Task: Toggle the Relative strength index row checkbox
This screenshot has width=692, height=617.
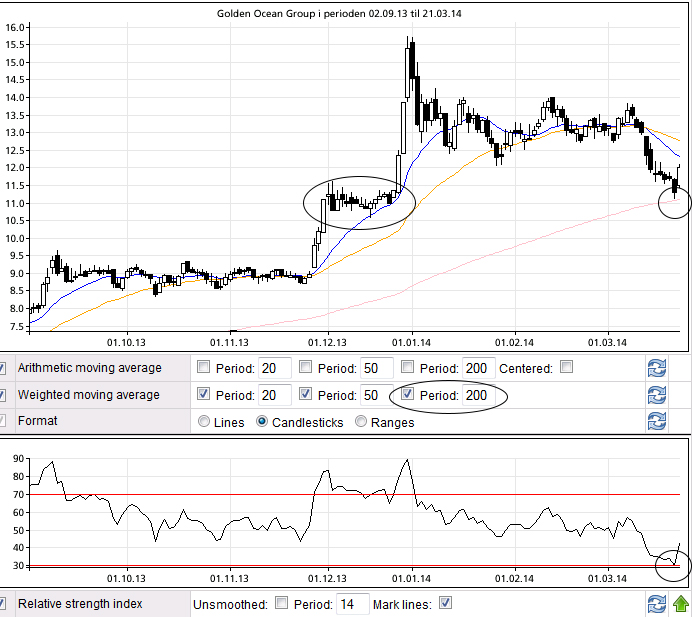Action: 3,603
